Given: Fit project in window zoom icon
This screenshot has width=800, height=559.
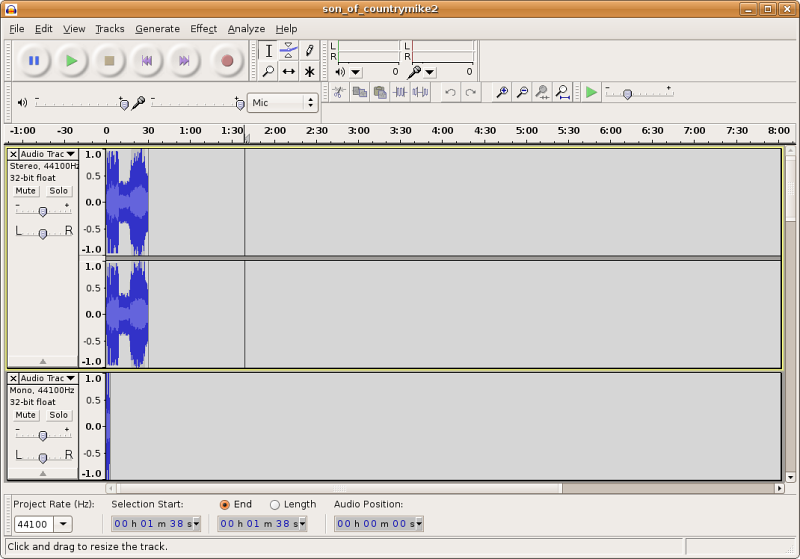Looking at the screenshot, I should point(563,92).
